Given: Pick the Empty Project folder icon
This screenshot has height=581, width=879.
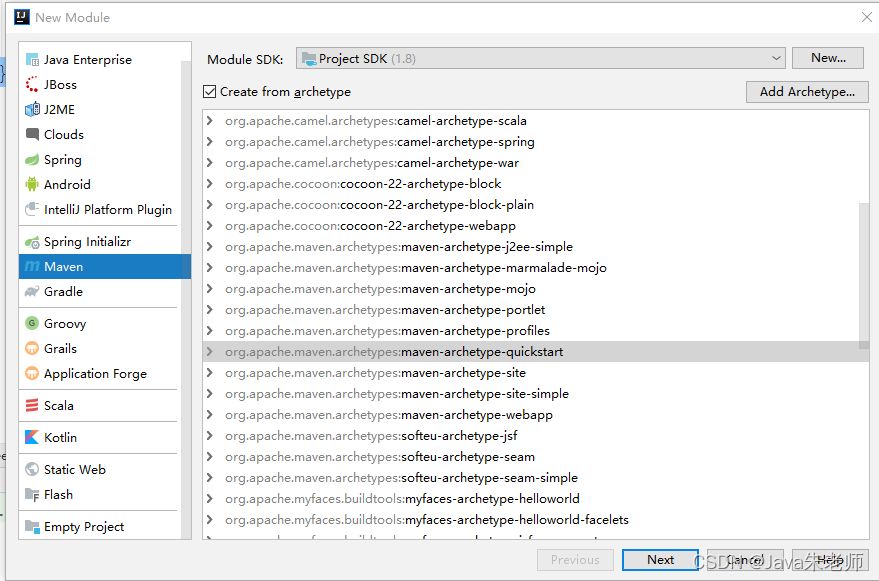Looking at the screenshot, I should 32,527.
